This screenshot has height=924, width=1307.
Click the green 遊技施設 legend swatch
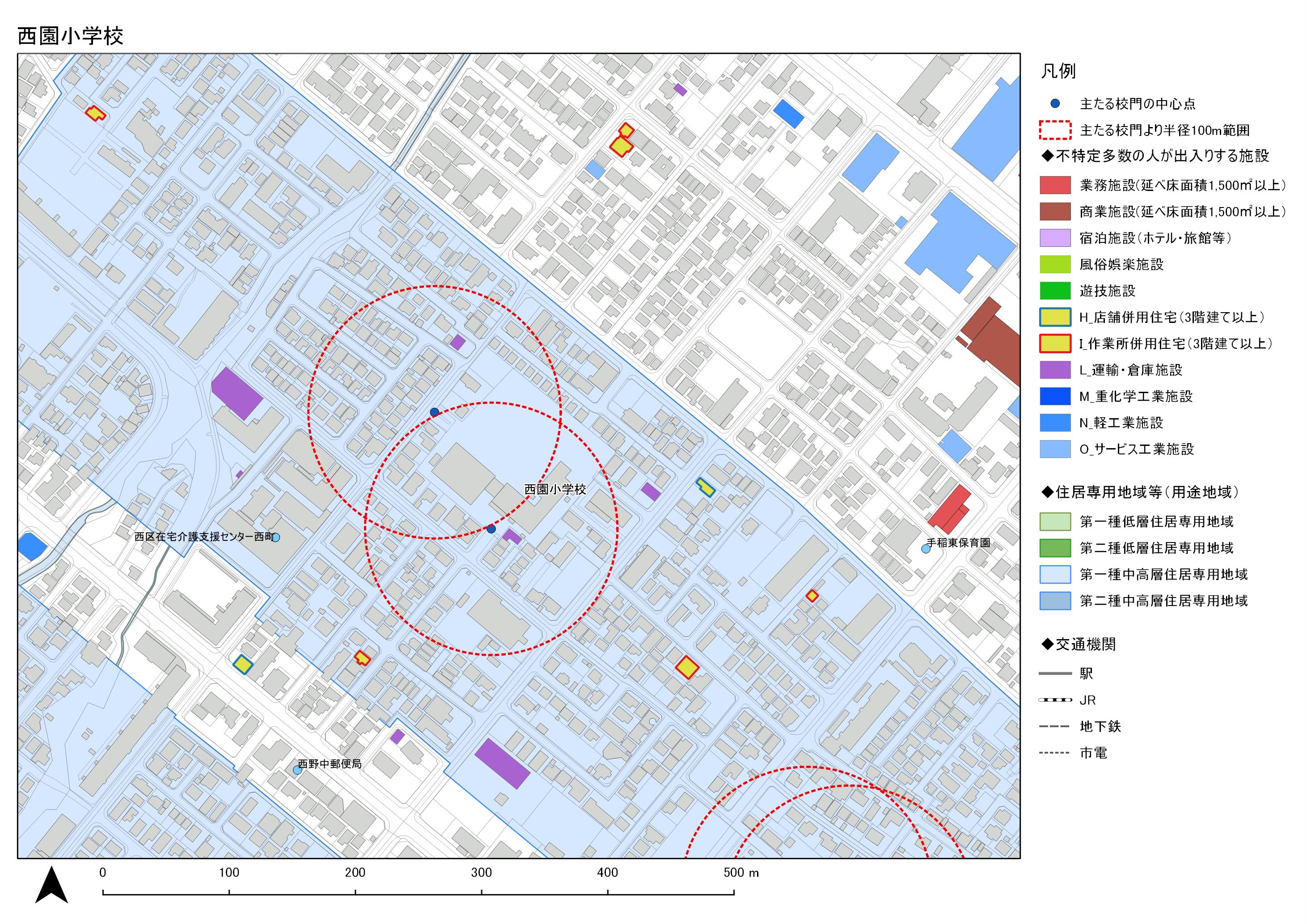click(1055, 291)
